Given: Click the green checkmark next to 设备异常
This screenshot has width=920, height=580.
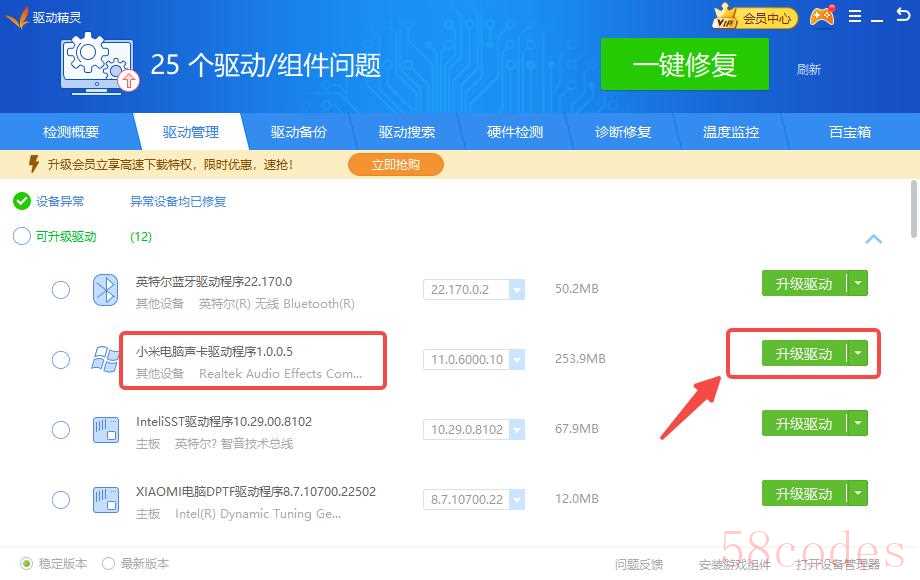Looking at the screenshot, I should coord(22,201).
